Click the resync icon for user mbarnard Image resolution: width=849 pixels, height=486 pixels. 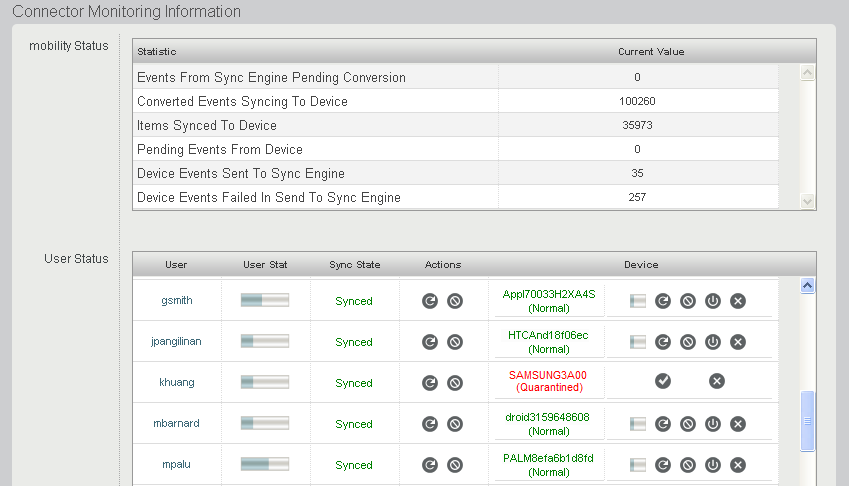[430, 424]
